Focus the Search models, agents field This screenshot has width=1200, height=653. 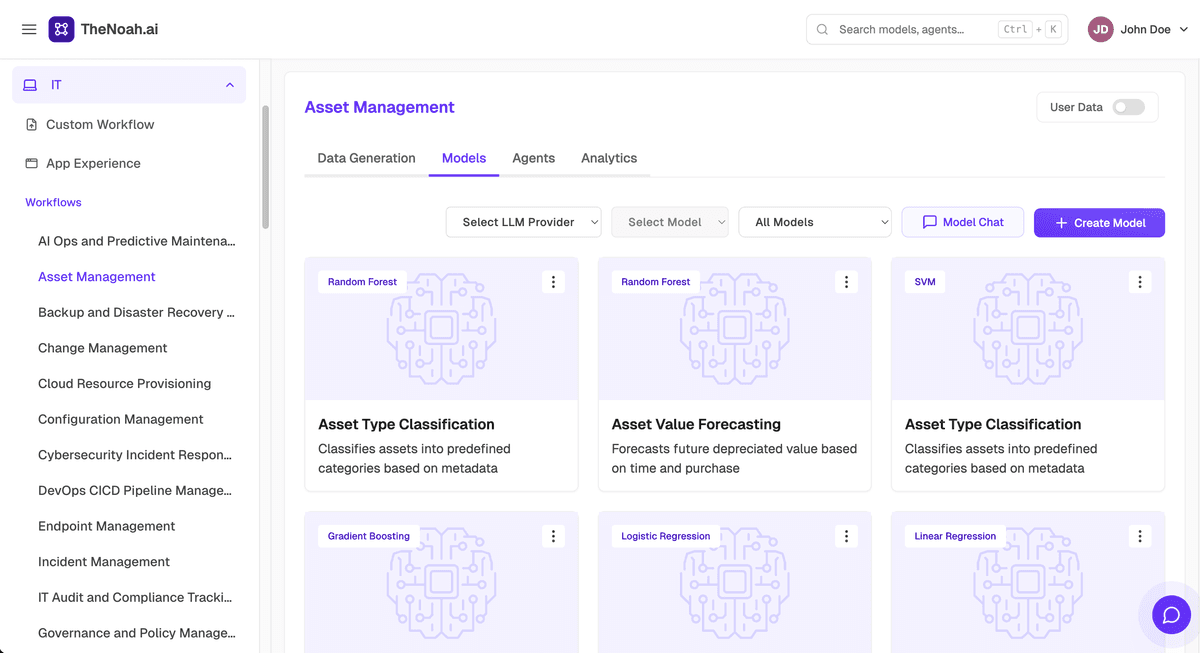937,29
